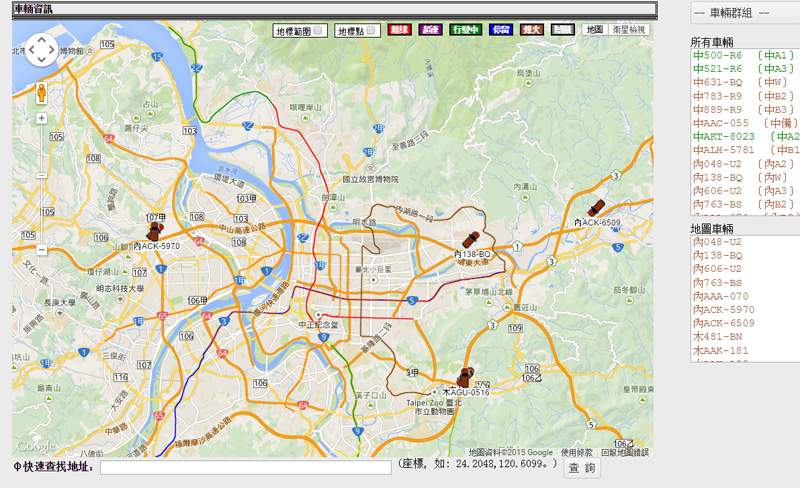Select 內138-BQ (內W) in all vehicles list
800x488 pixels.
coord(744,177)
